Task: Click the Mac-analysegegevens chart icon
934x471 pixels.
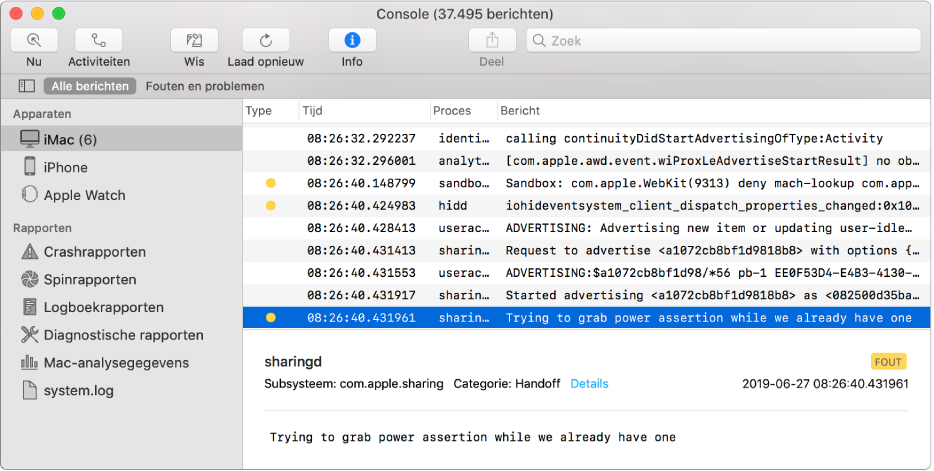Action: coord(29,362)
